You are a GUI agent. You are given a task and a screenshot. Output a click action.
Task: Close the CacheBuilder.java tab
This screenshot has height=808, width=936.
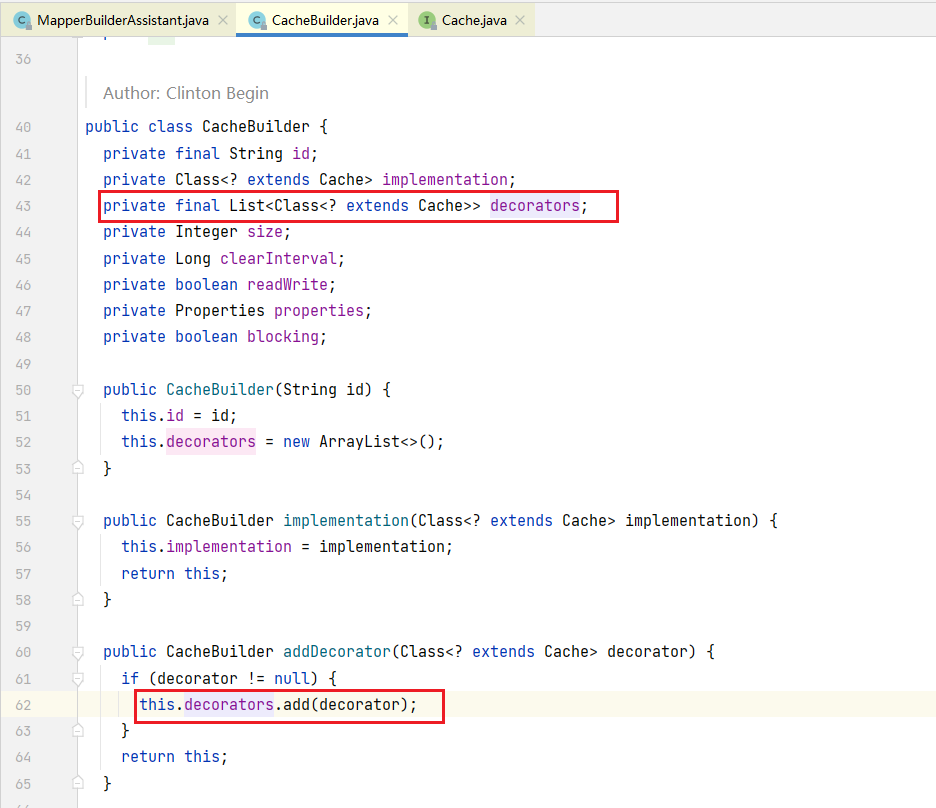pyautogui.click(x=394, y=20)
